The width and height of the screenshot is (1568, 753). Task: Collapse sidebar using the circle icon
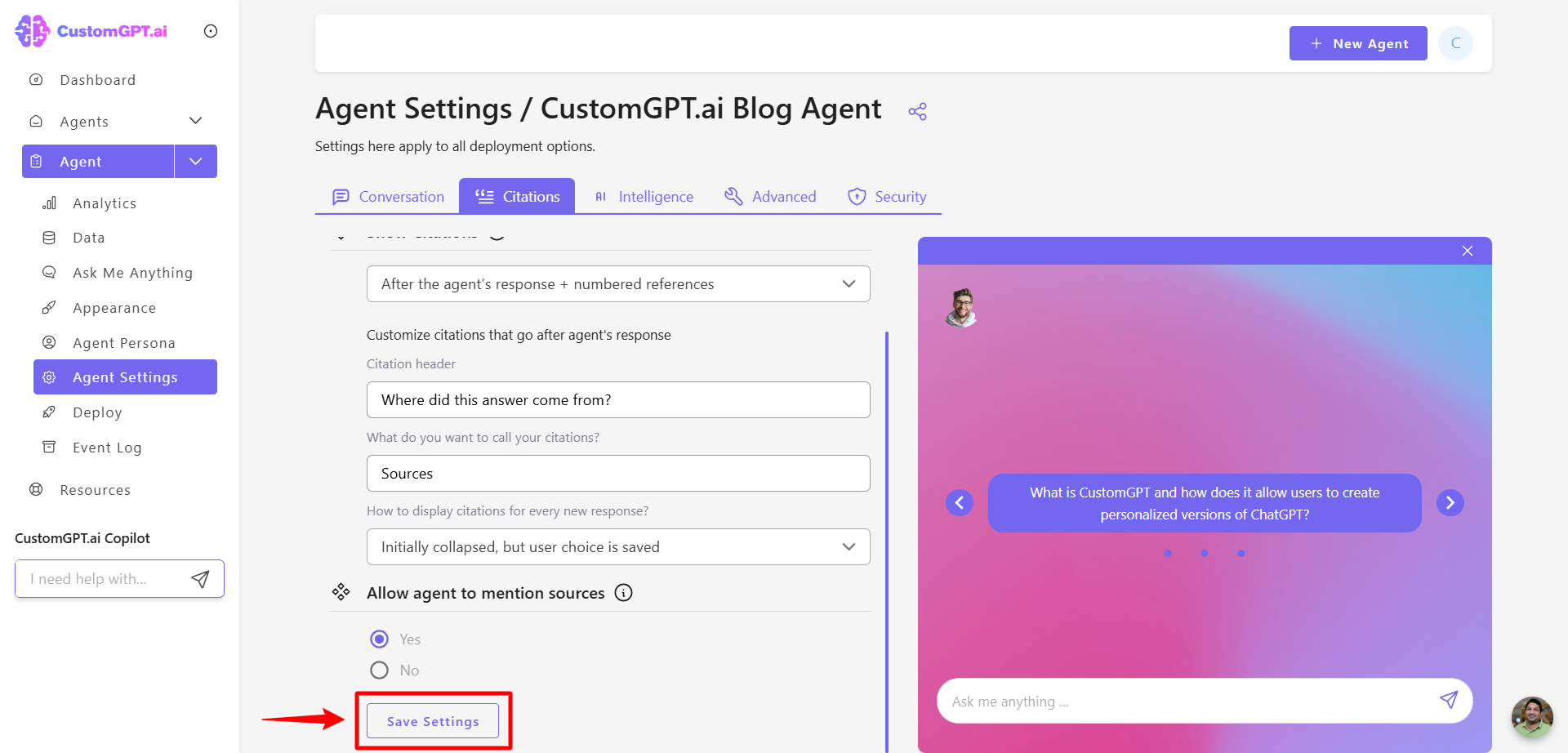click(x=211, y=31)
